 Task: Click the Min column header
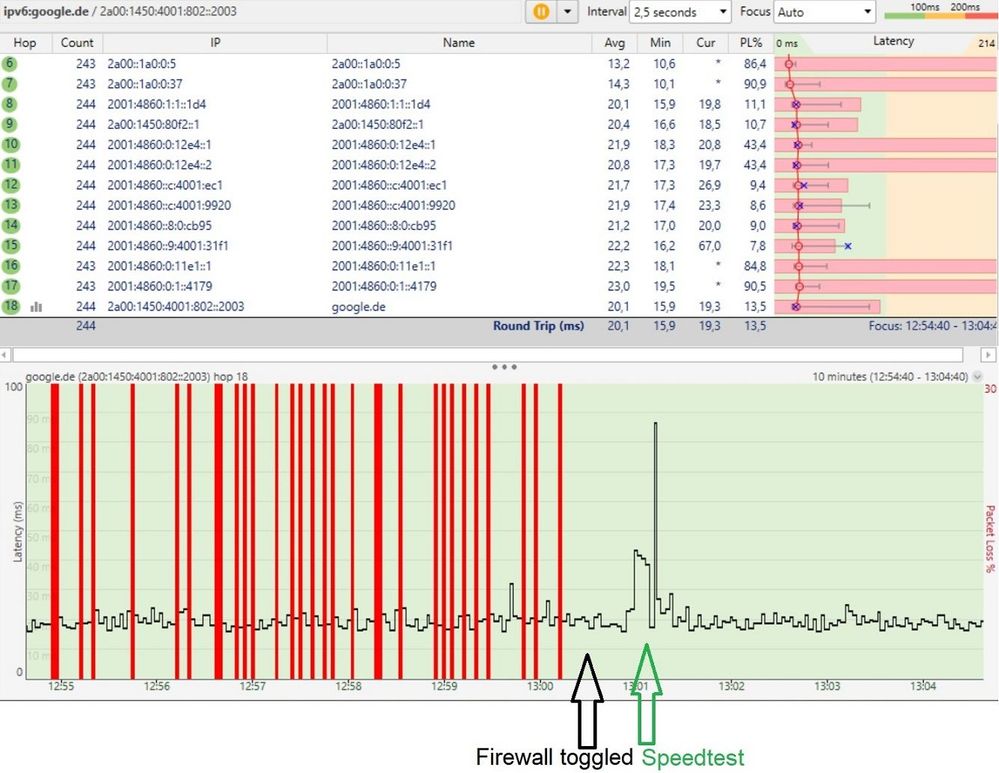[660, 43]
